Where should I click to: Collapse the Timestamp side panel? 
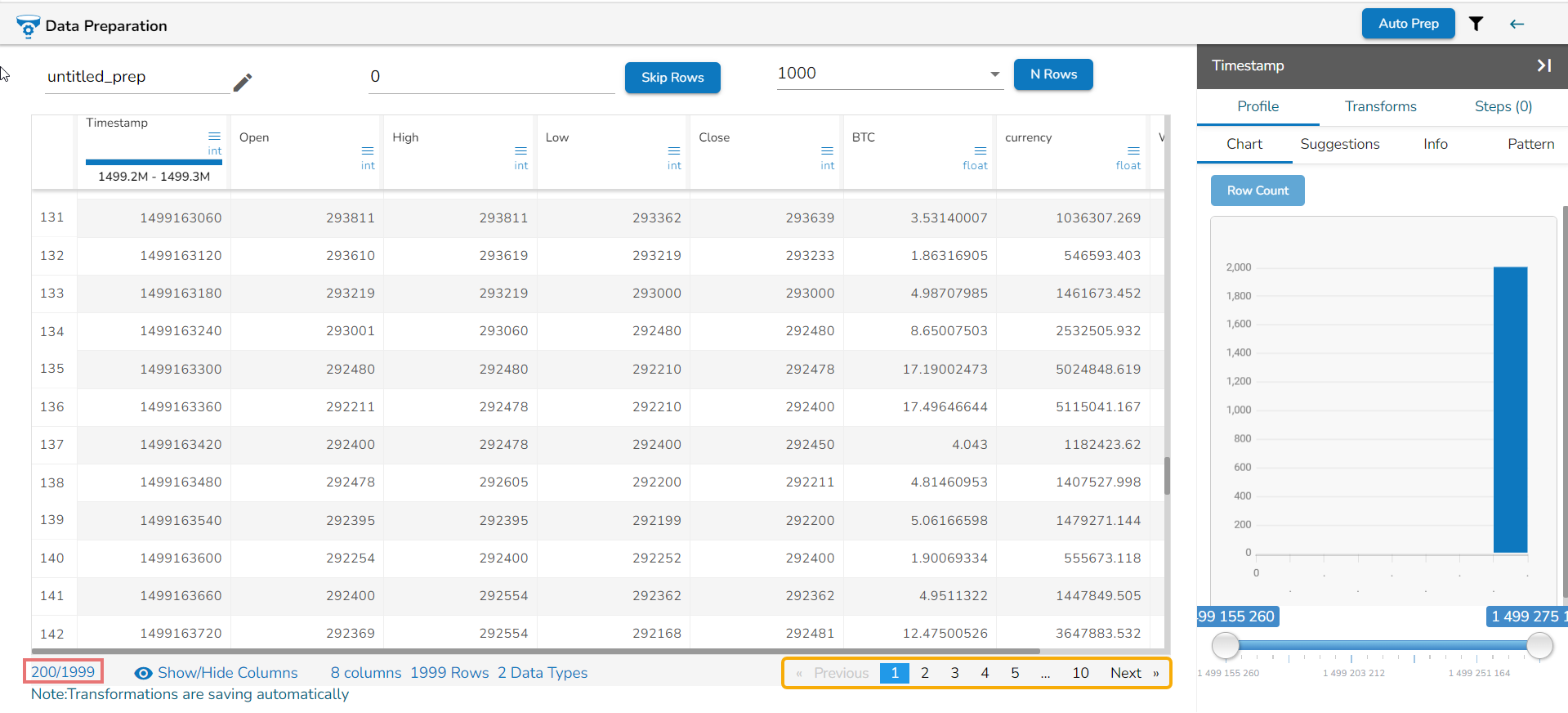pos(1543,65)
